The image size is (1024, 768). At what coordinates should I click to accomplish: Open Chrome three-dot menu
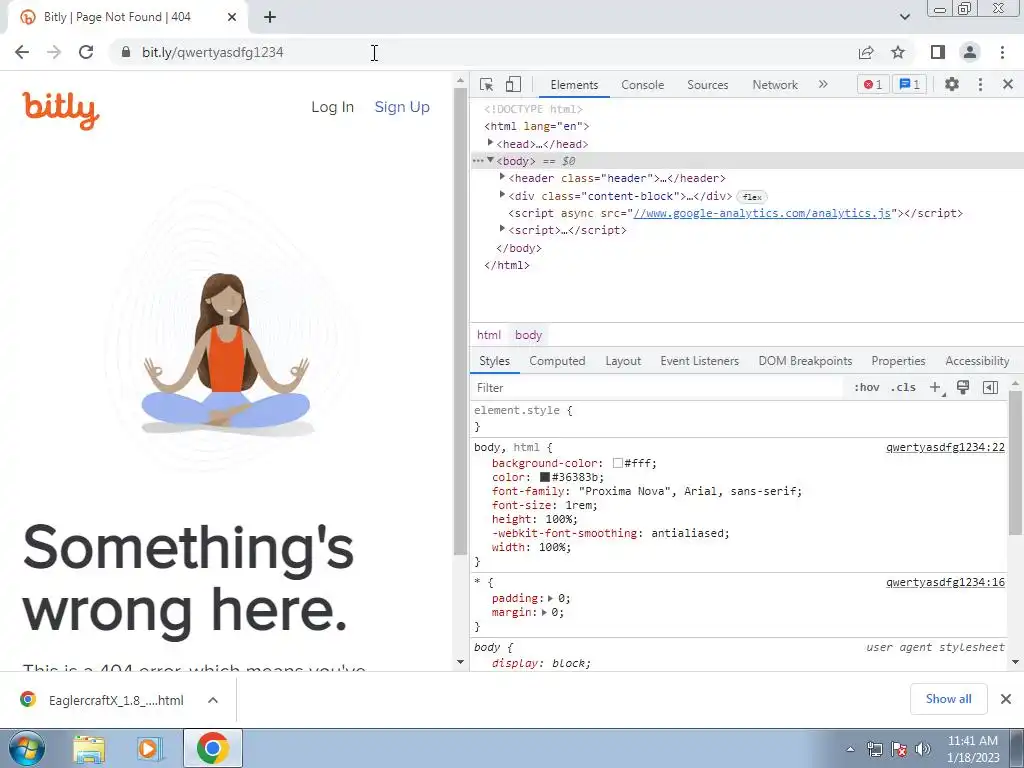click(x=1002, y=52)
